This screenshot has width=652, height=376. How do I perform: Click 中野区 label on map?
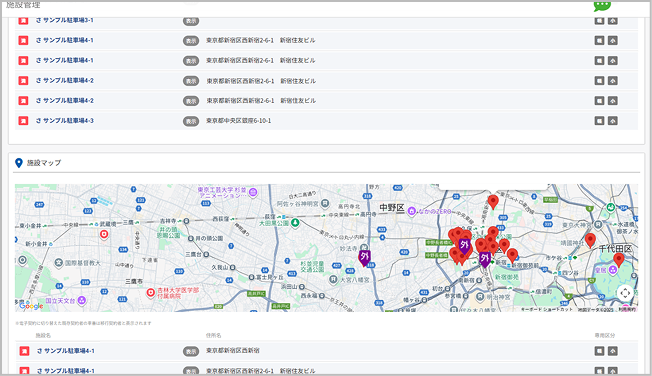(392, 208)
